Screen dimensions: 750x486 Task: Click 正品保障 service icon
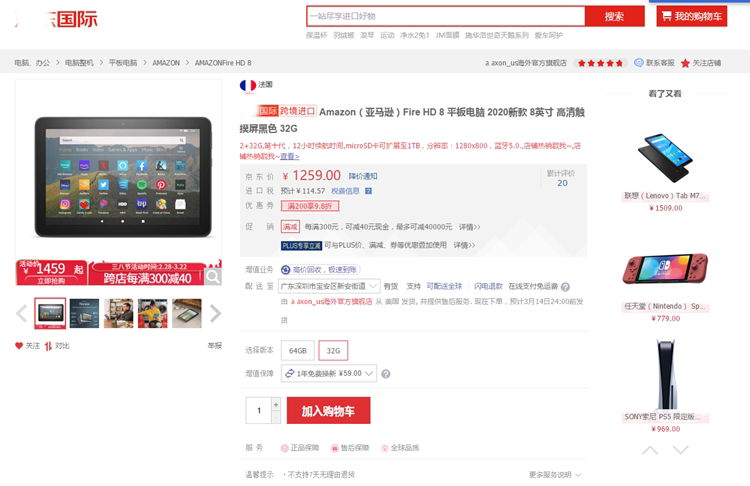(x=285, y=448)
